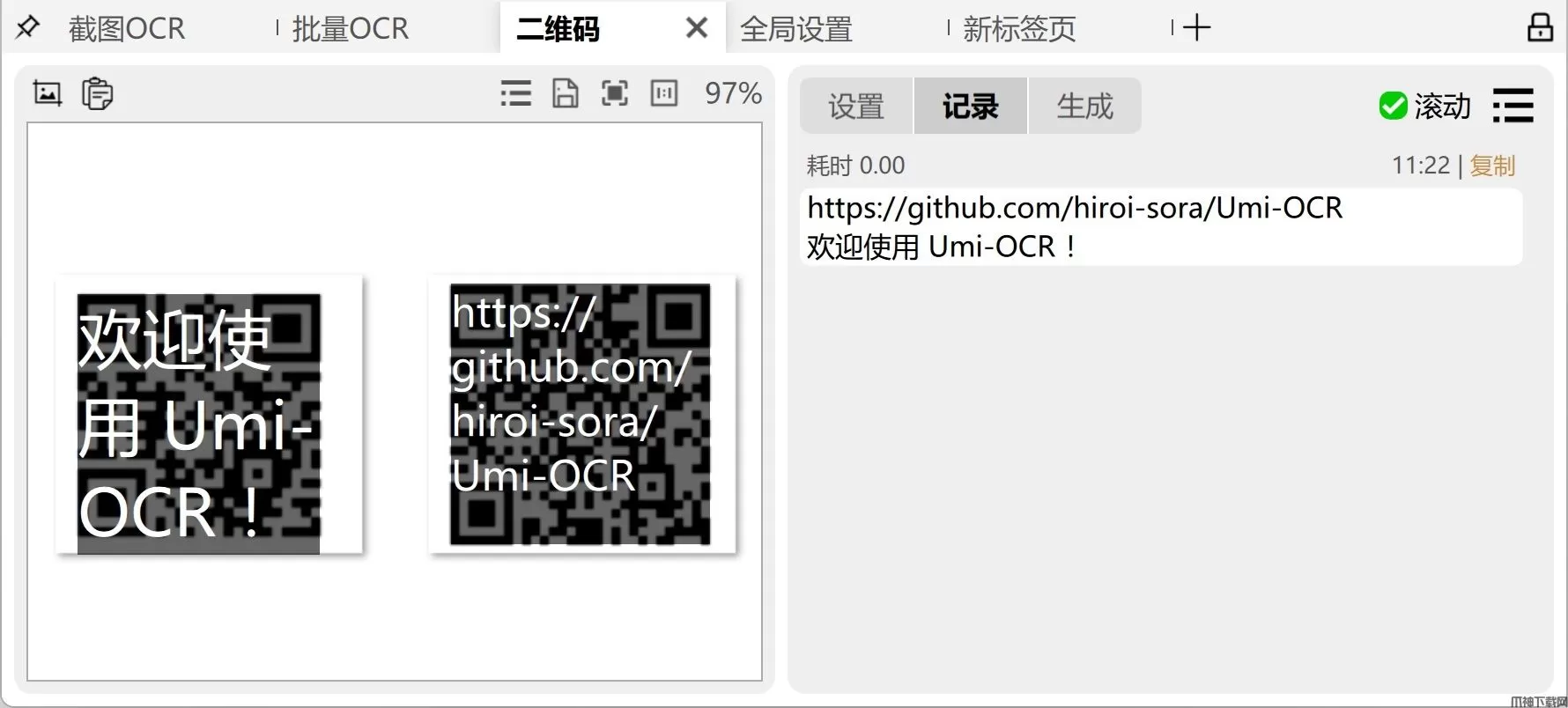Select the left QR code 欢迎使用 image
1568x708 pixels.
(x=209, y=415)
